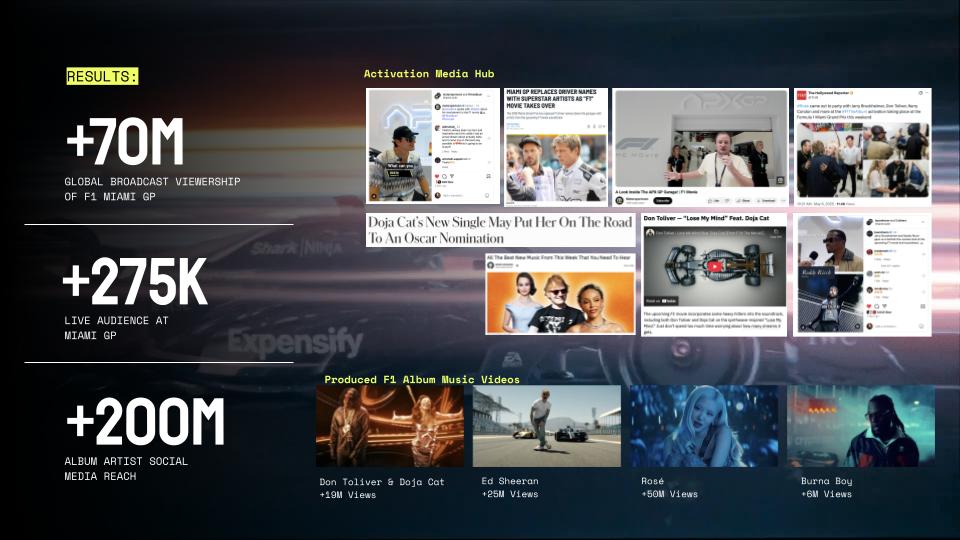Click the red YouTube play button
The width and height of the screenshot is (960, 540).
714,266
